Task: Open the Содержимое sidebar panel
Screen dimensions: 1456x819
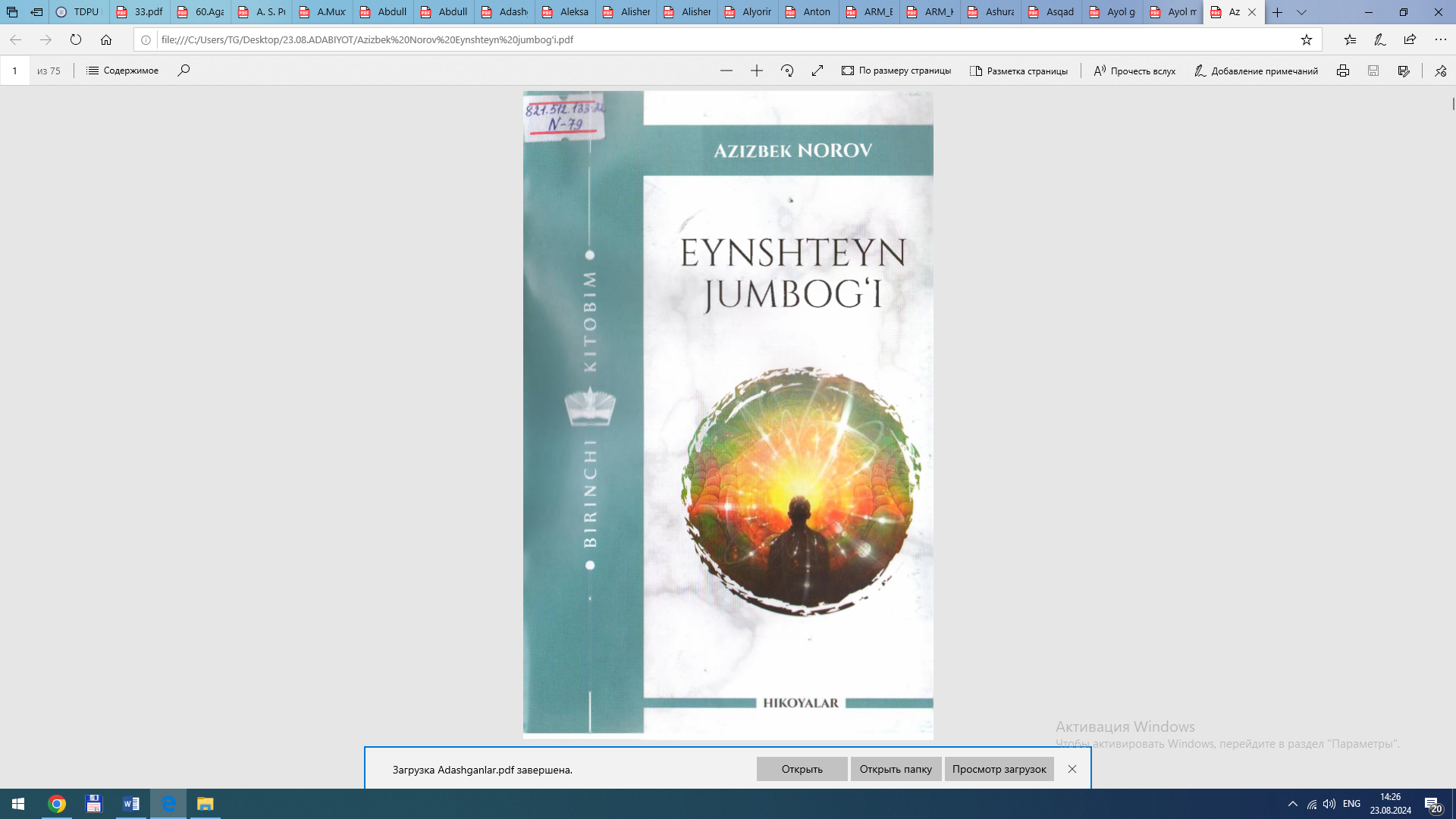Action: pyautogui.click(x=121, y=71)
